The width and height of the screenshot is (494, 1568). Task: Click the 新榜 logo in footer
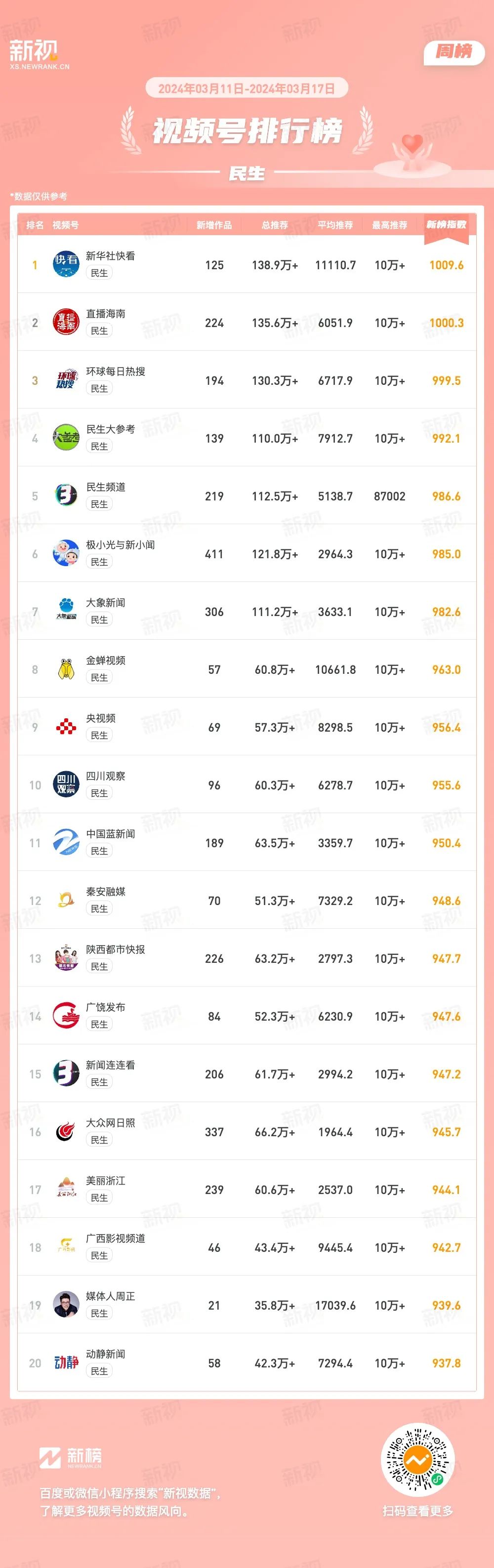71,1458
